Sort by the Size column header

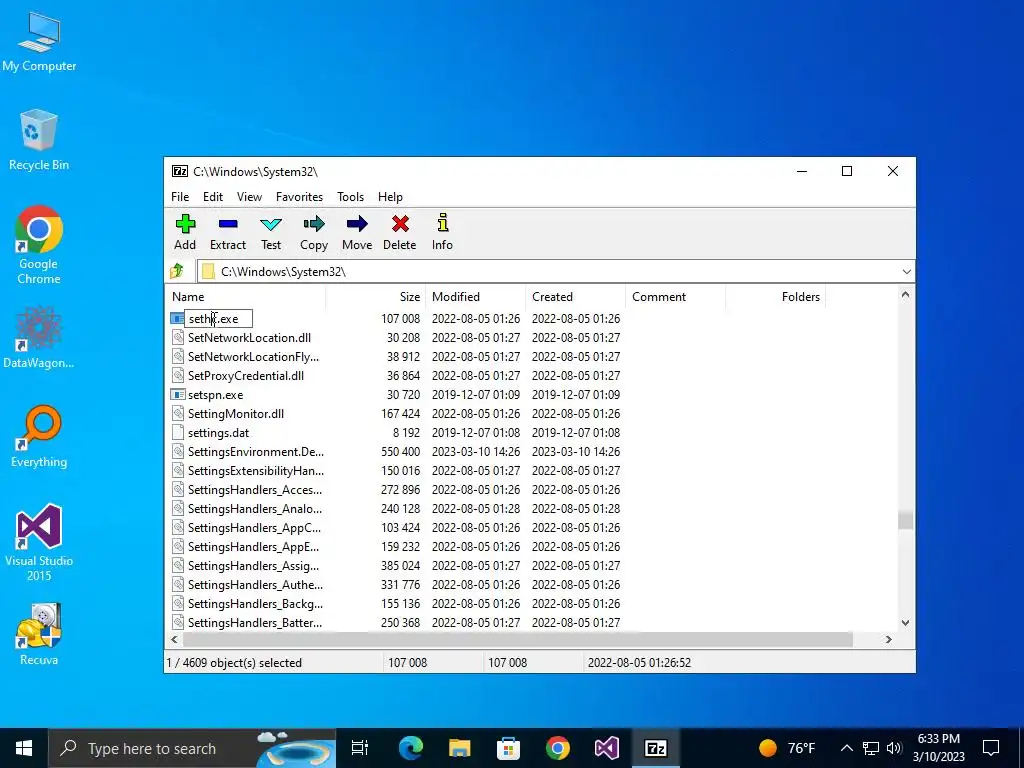(x=376, y=296)
